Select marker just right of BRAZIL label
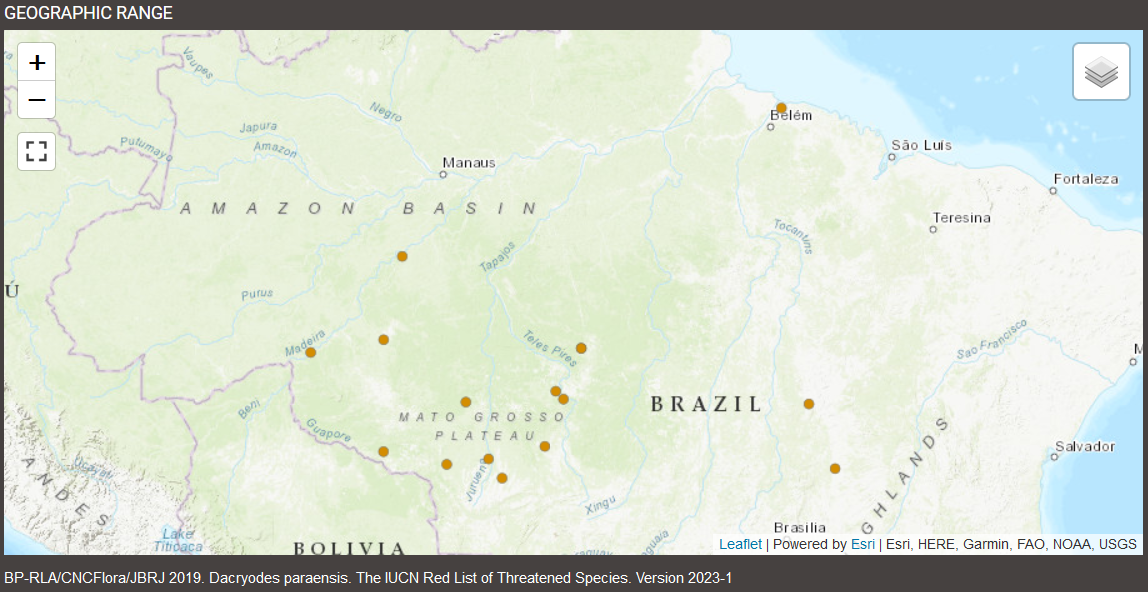Screen dimensions: 1148x592 pos(808,404)
